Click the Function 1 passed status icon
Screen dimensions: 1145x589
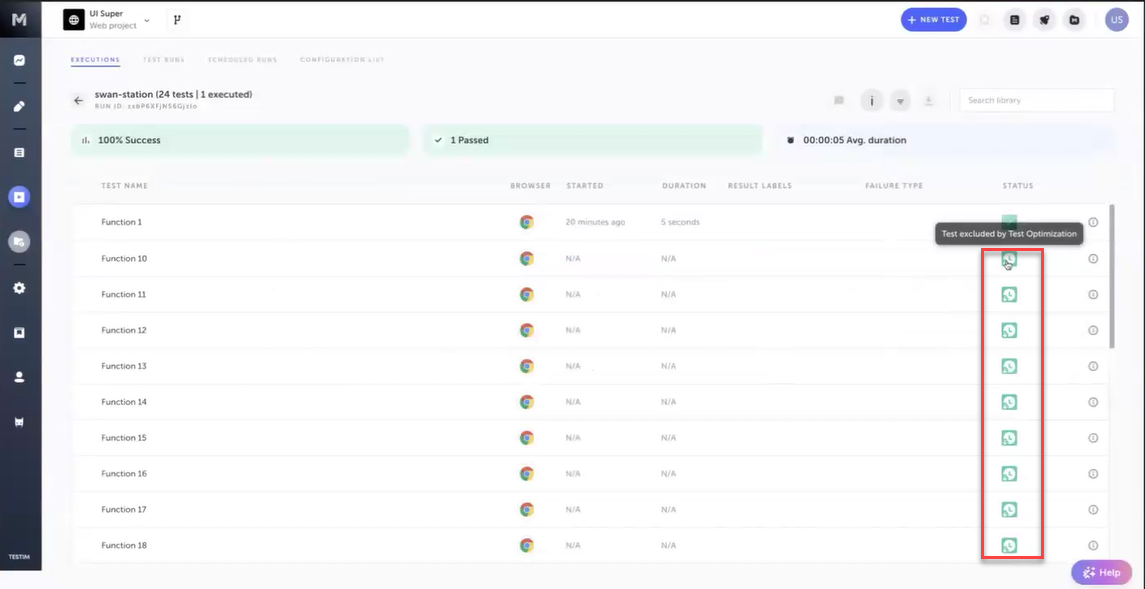click(x=1009, y=220)
